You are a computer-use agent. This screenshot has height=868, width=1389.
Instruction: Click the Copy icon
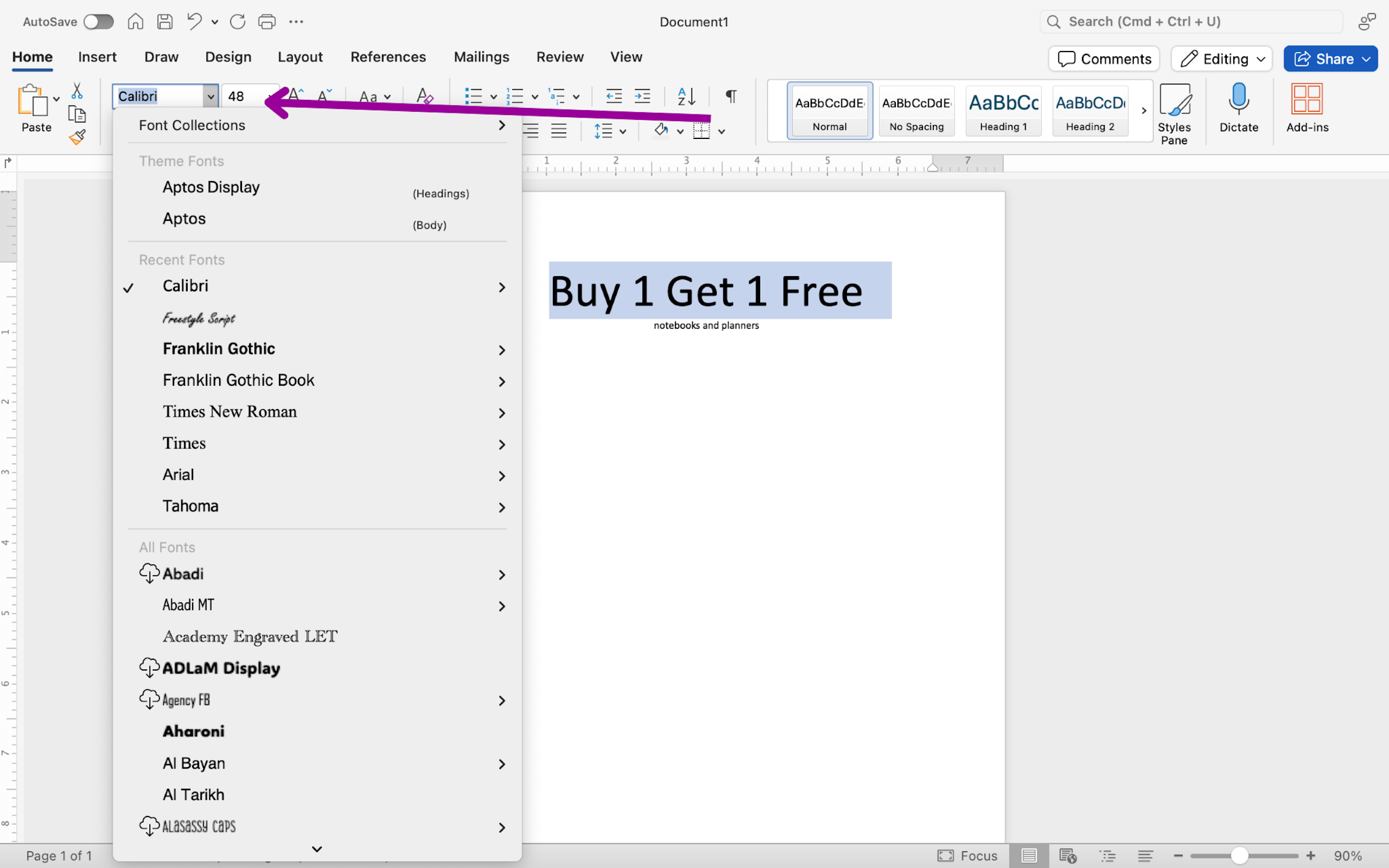(77, 114)
